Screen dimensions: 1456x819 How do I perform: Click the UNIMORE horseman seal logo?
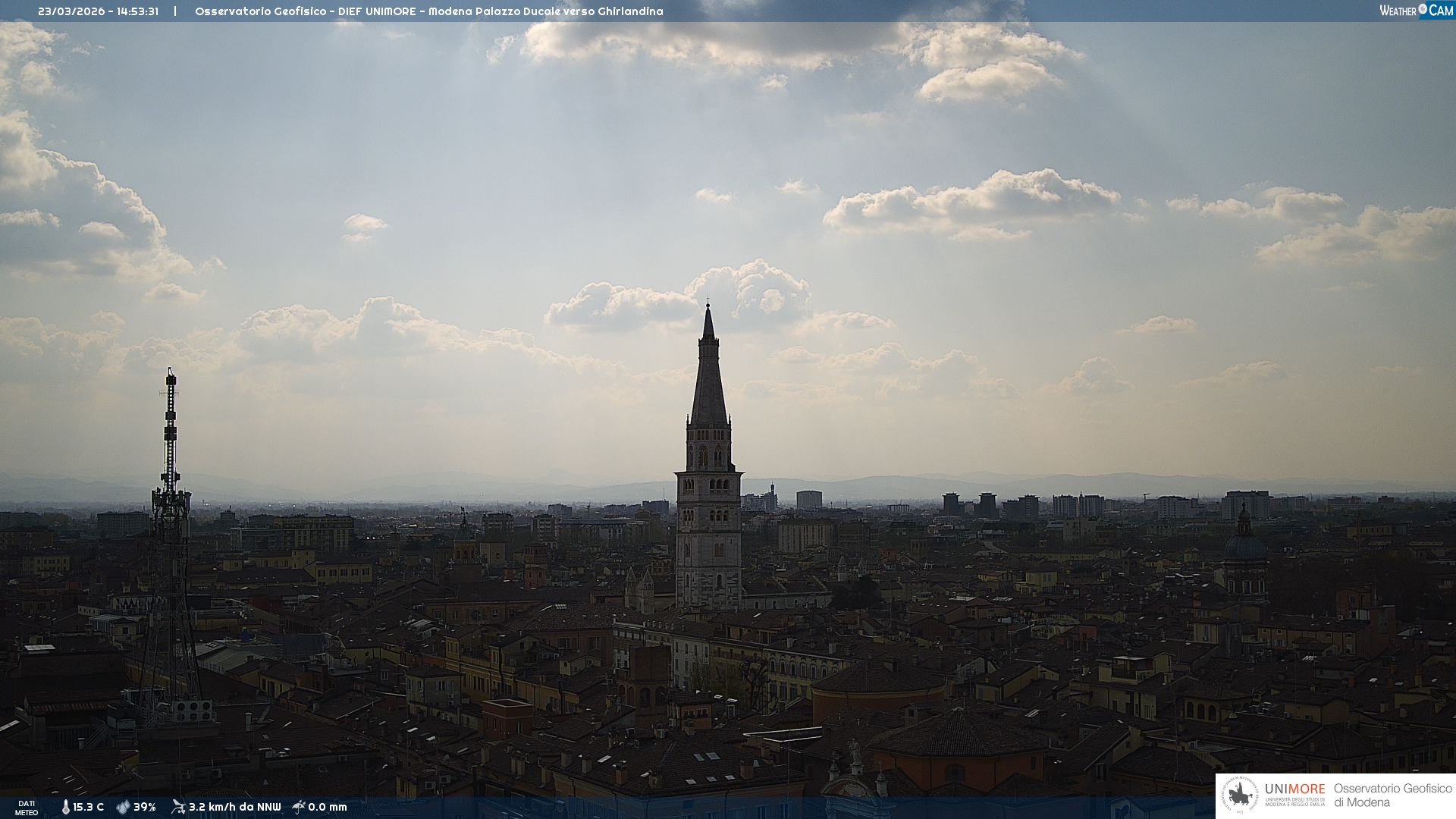click(x=1240, y=795)
